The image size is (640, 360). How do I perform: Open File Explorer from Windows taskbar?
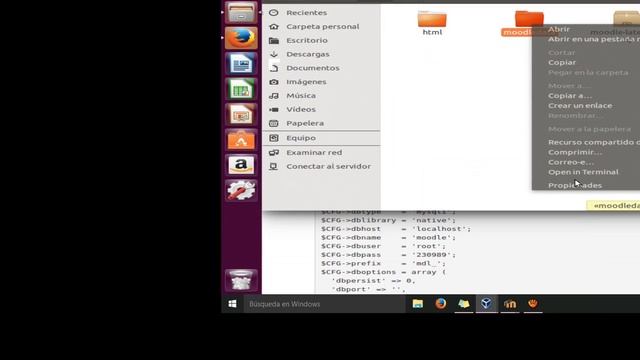[418, 304]
